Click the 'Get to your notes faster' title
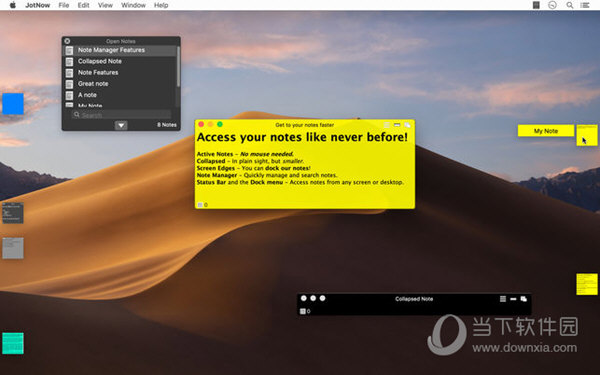The width and height of the screenshot is (600, 375). tap(305, 125)
